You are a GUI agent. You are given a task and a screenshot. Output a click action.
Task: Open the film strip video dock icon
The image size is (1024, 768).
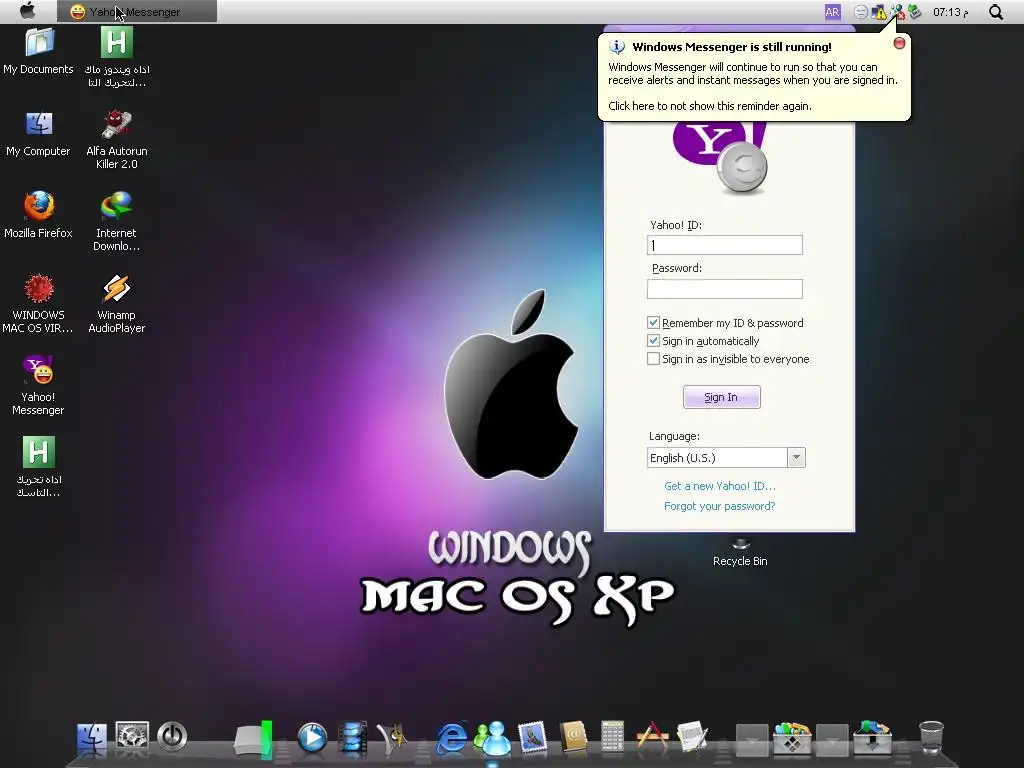(x=353, y=738)
